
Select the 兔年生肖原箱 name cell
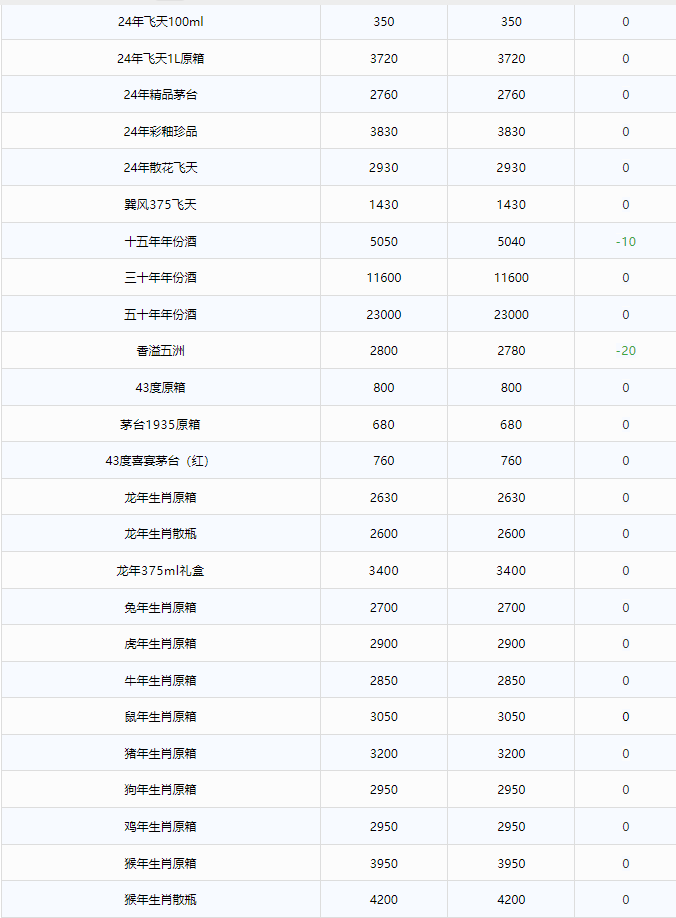(160, 608)
